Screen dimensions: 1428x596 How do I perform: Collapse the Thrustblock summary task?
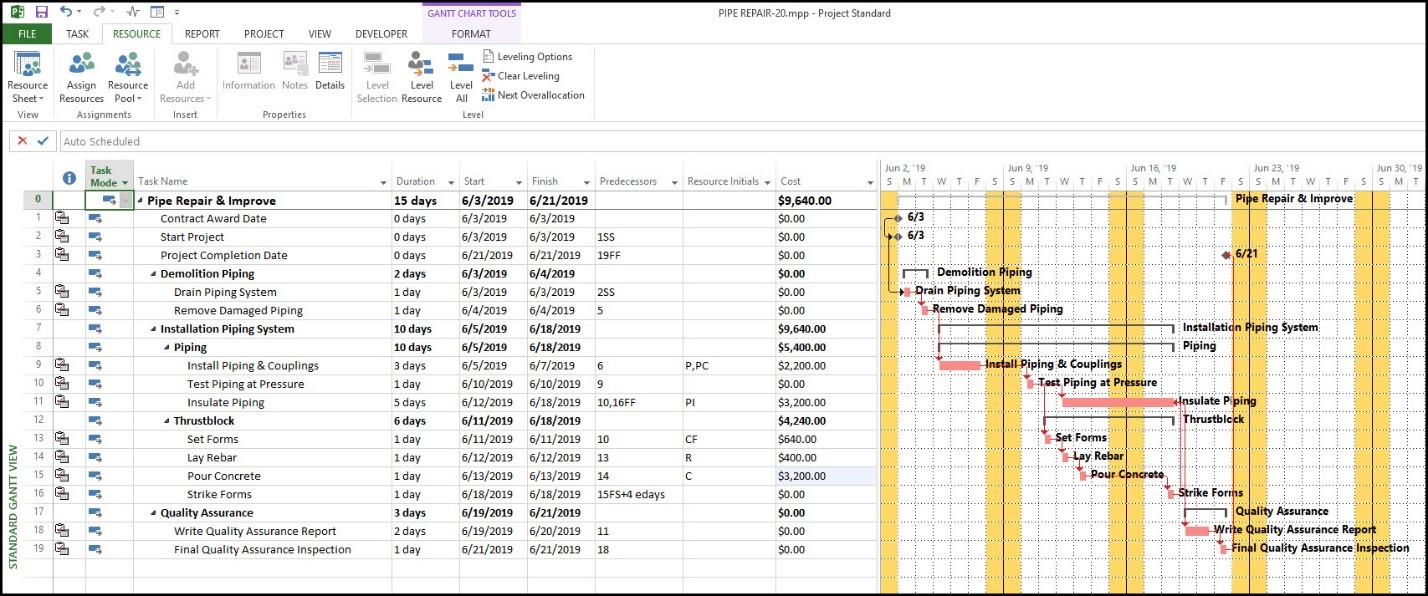click(x=167, y=421)
